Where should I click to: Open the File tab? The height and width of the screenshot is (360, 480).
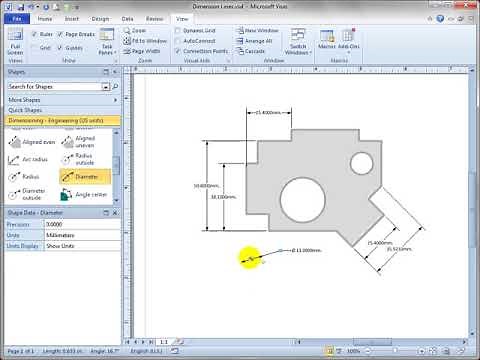pos(17,19)
